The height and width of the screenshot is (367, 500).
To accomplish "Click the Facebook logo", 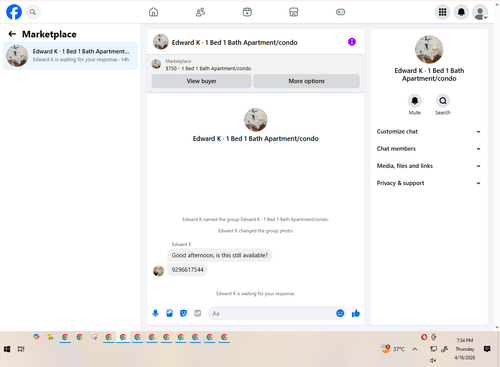I will click(x=14, y=12).
